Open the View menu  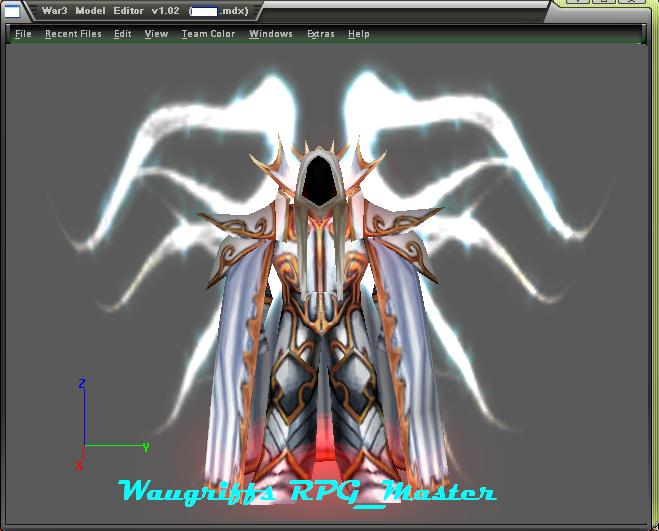coord(156,34)
